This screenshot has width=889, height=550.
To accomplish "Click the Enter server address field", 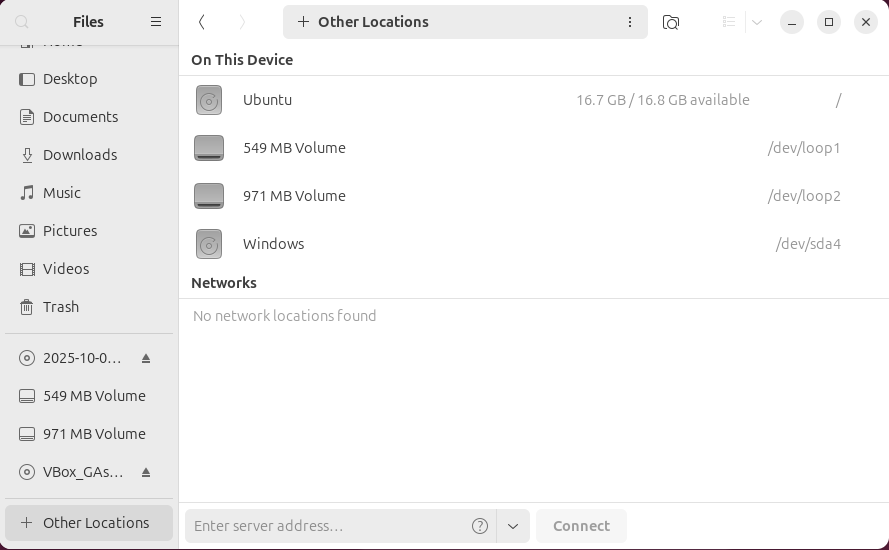I will (x=326, y=526).
